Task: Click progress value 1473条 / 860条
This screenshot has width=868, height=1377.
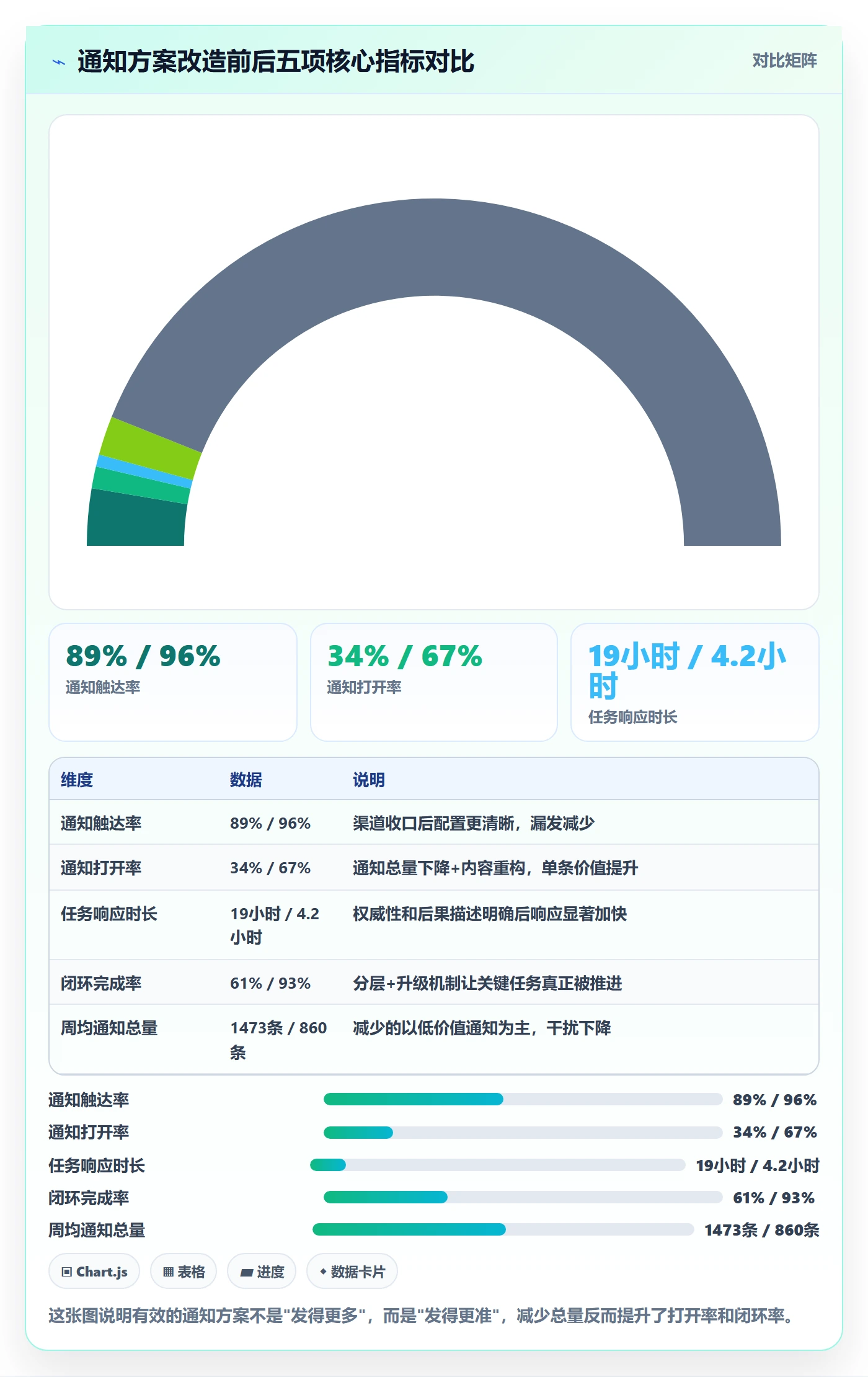Action: 762,1230
